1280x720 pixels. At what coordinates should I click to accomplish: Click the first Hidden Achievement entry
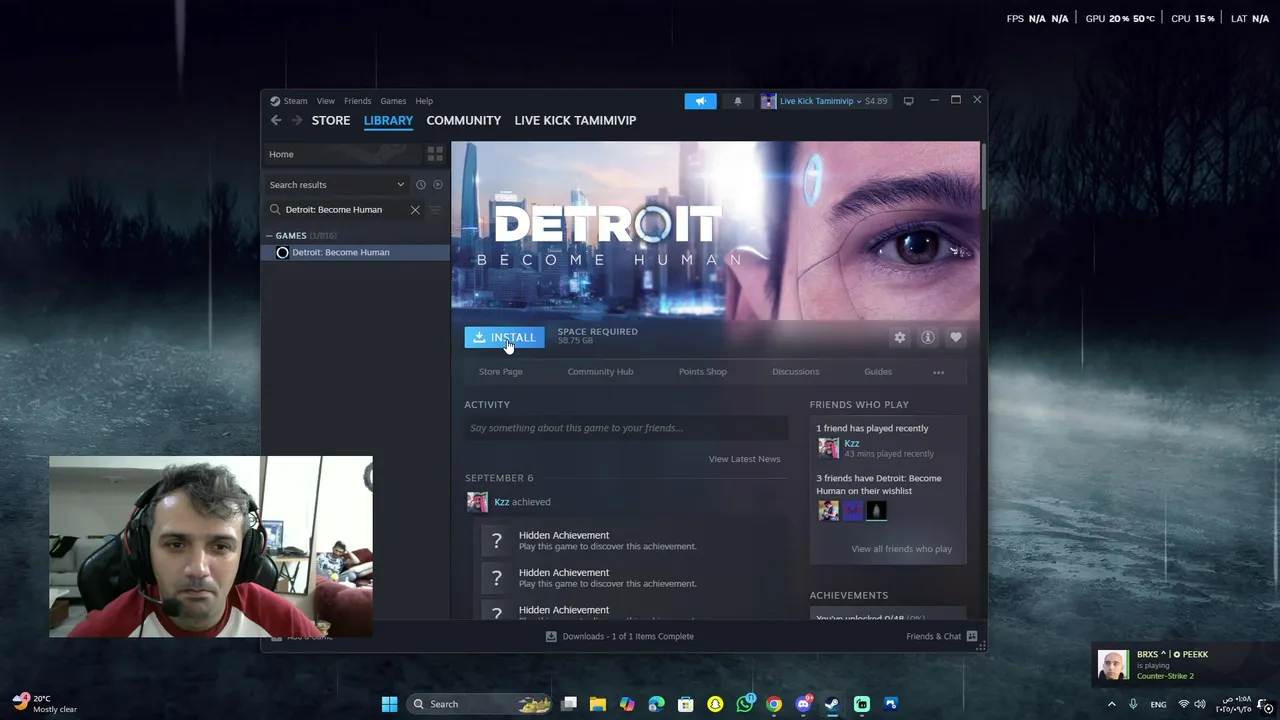coord(630,540)
